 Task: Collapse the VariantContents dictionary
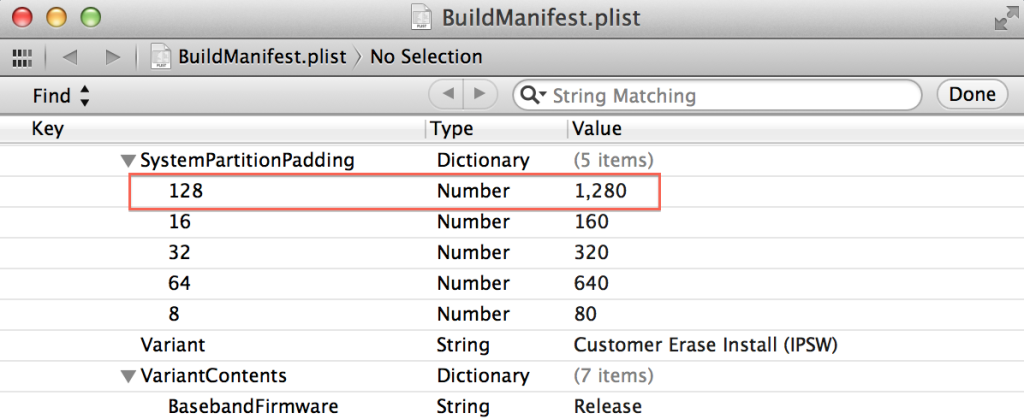click(x=127, y=377)
